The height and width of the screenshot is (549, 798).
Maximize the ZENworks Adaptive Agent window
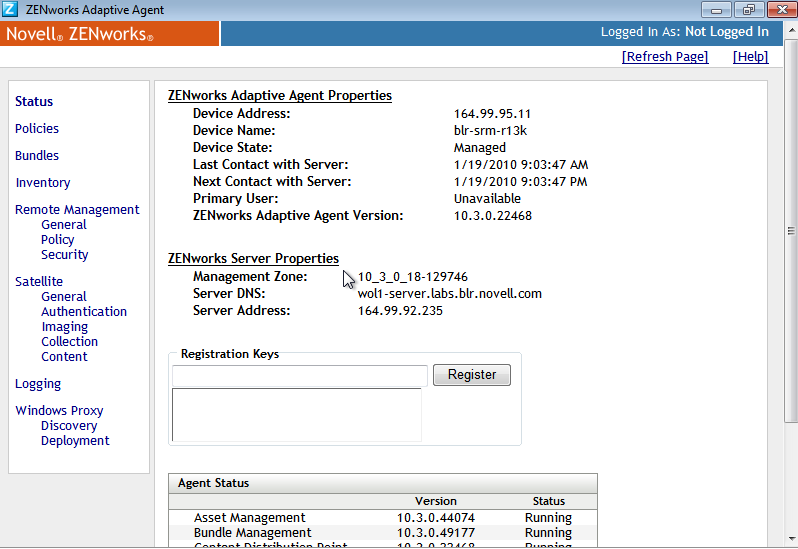pos(745,10)
